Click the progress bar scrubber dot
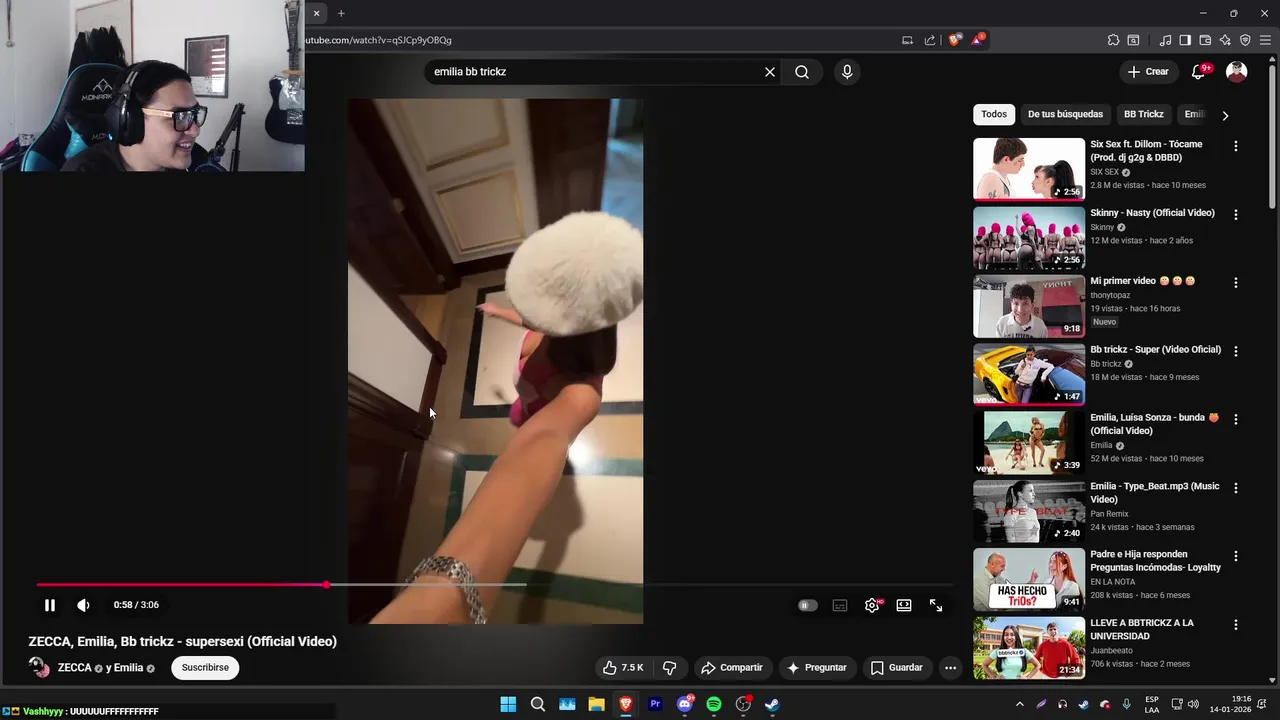 [326, 585]
